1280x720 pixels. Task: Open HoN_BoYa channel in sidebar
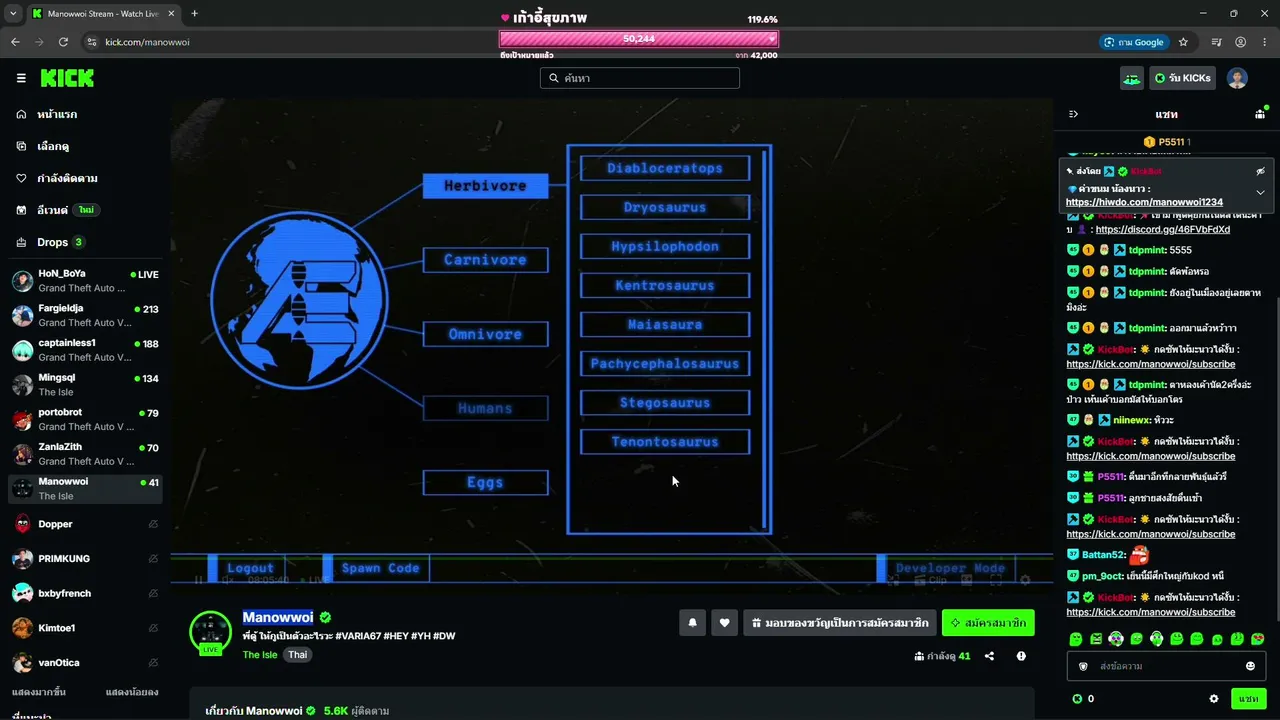[x=85, y=281]
